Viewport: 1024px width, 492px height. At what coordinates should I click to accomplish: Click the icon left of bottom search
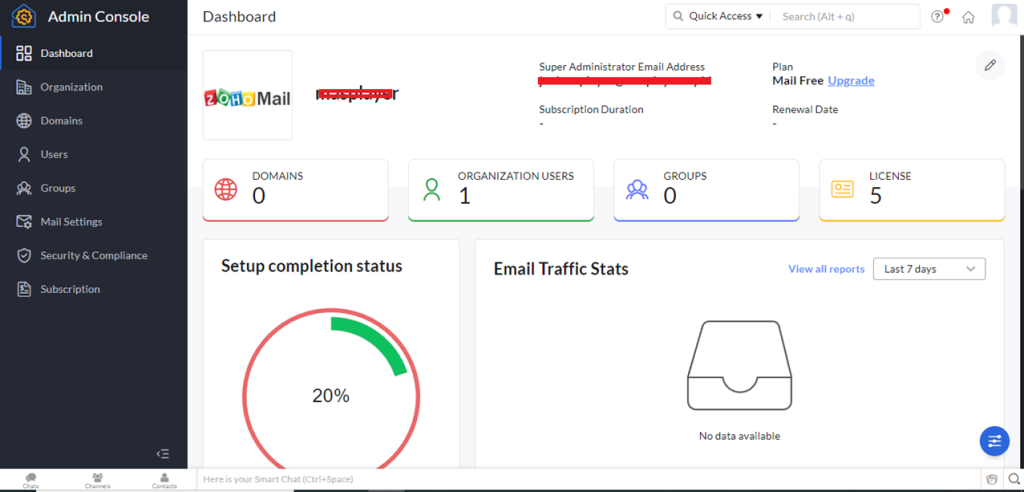point(991,480)
